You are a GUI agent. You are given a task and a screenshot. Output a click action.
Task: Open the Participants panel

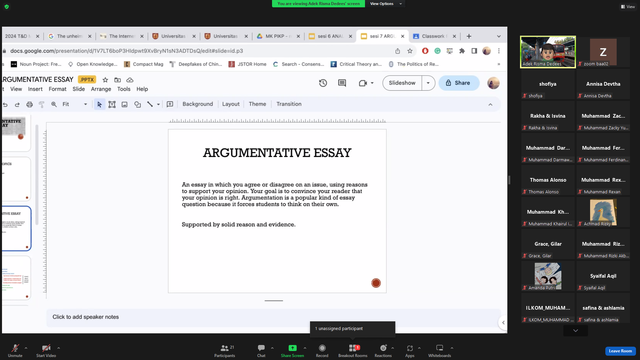tap(224, 350)
